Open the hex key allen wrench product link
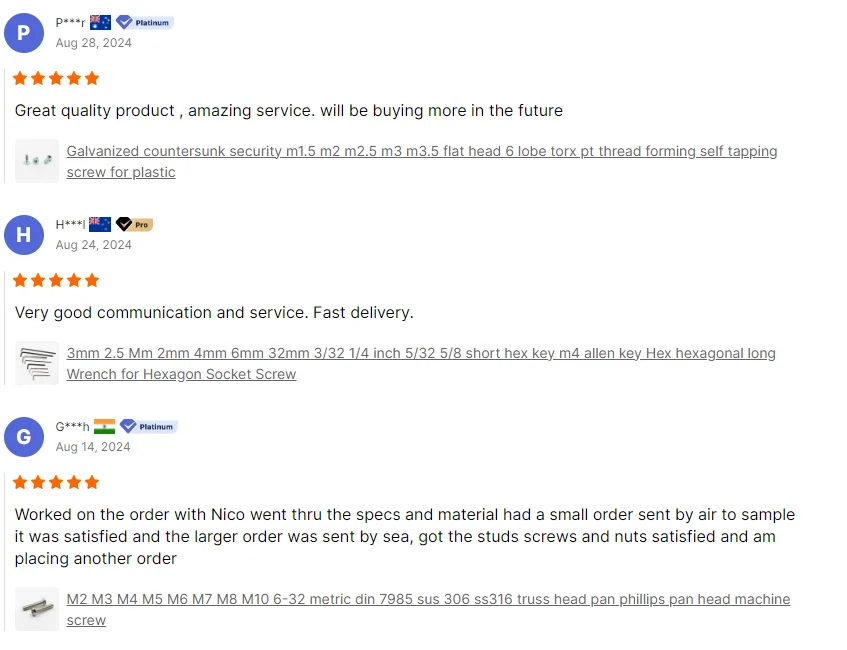The height and width of the screenshot is (650, 847). [x=420, y=354]
